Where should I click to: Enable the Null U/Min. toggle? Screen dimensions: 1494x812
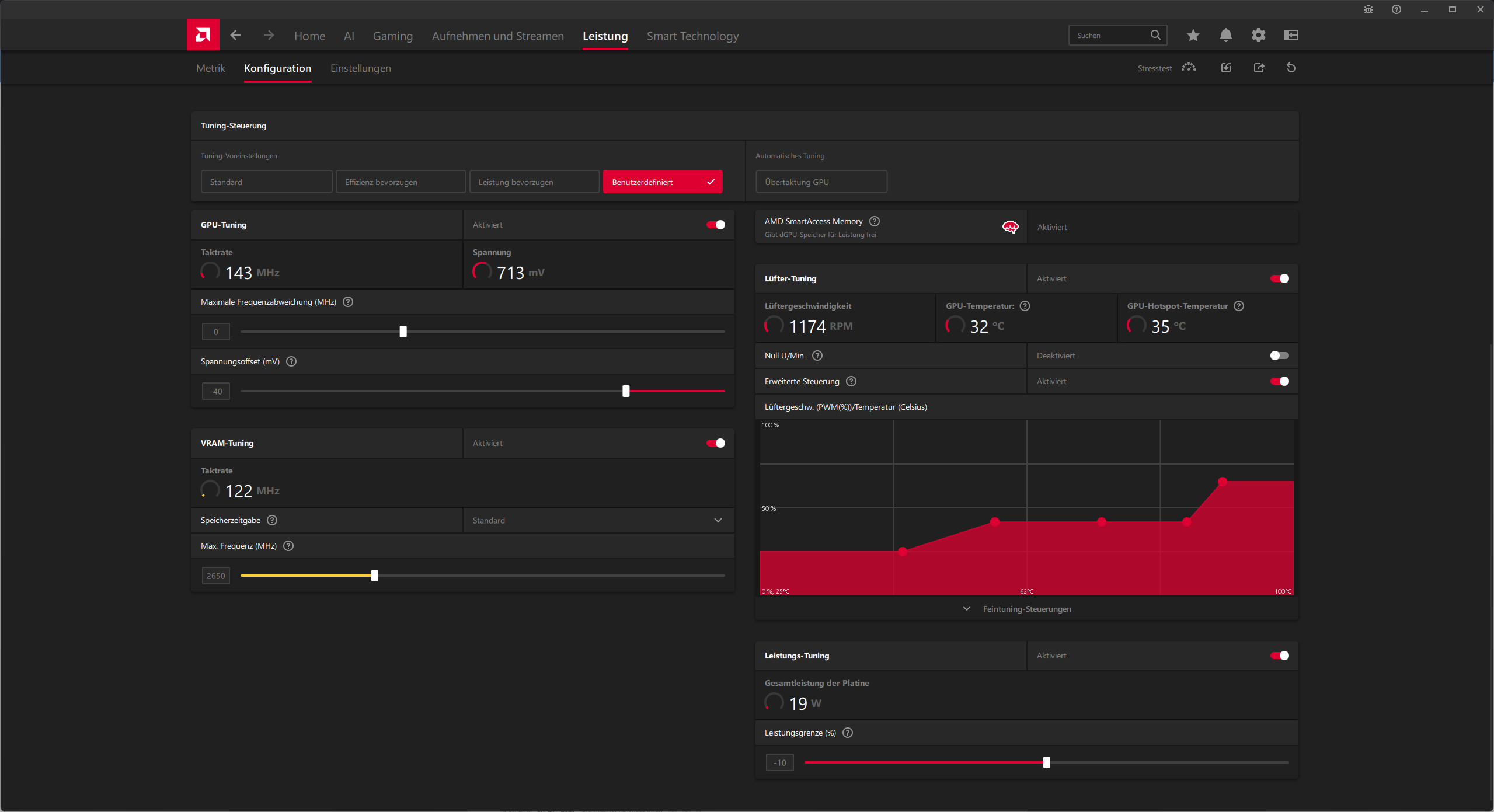(1279, 356)
